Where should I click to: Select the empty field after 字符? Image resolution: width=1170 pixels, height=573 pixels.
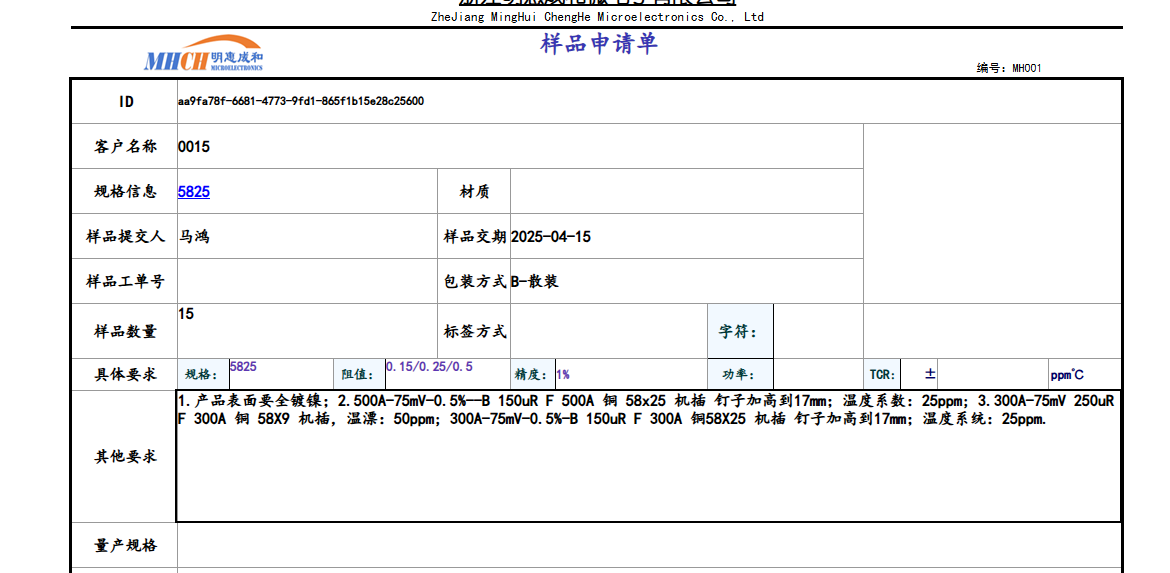pyautogui.click(x=819, y=331)
